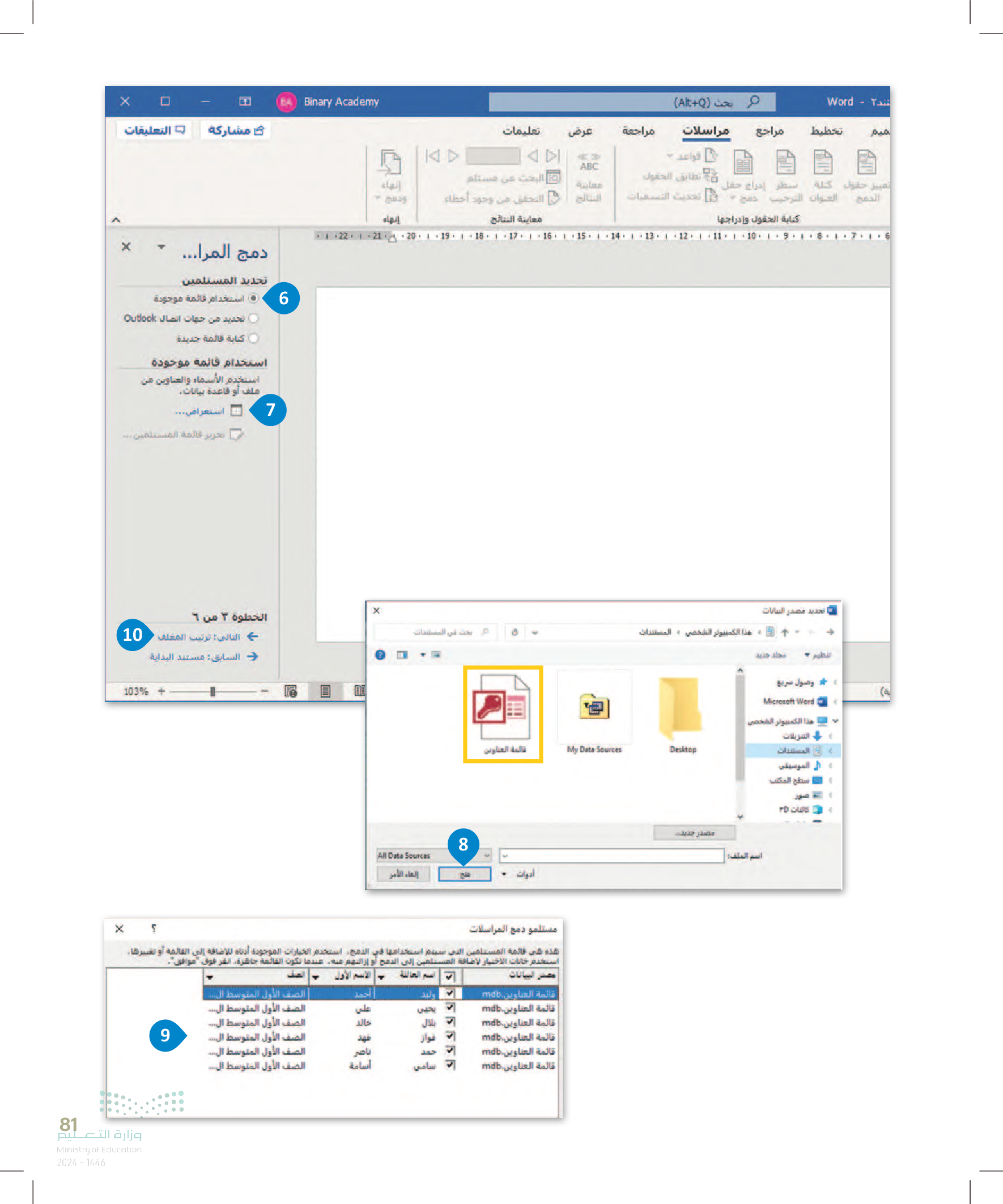Click the Preview Results ABC icon

point(589,163)
